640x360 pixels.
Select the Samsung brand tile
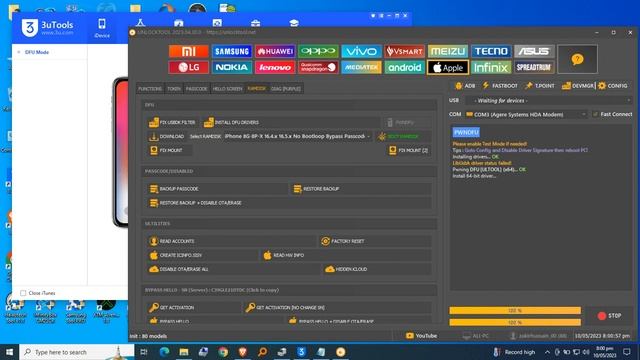pos(232,51)
